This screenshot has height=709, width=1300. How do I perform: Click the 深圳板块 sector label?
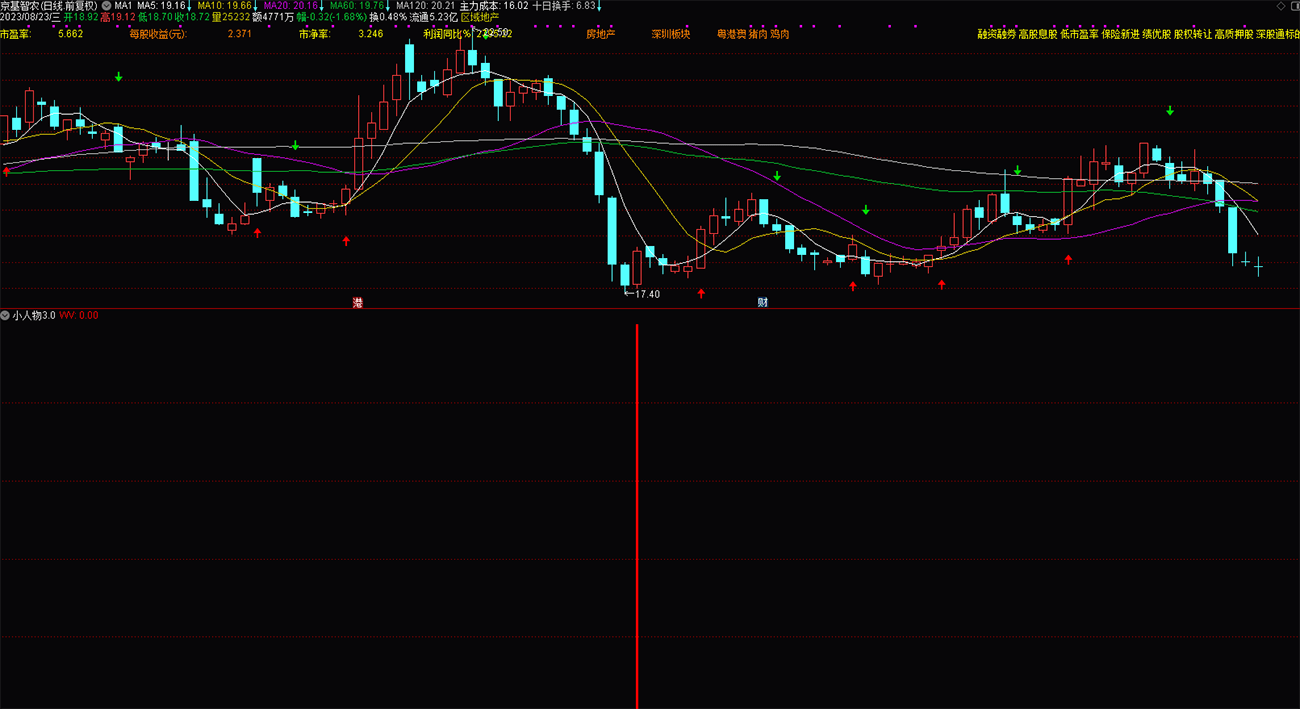click(671, 34)
